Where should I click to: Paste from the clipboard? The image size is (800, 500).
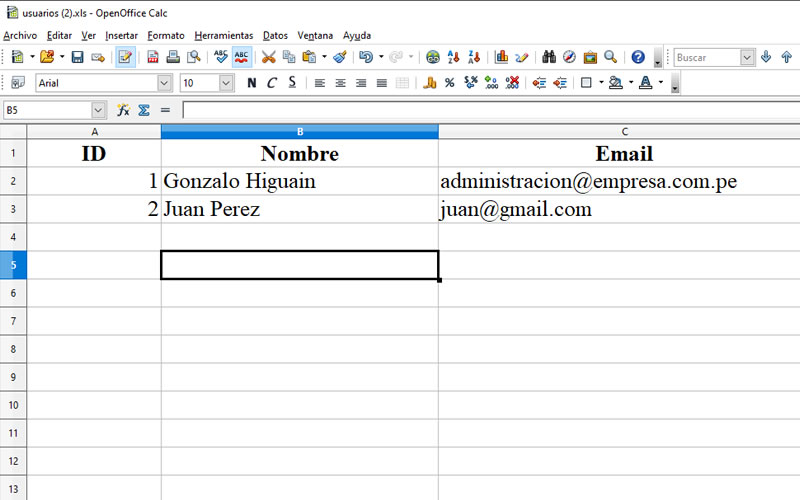[309, 57]
